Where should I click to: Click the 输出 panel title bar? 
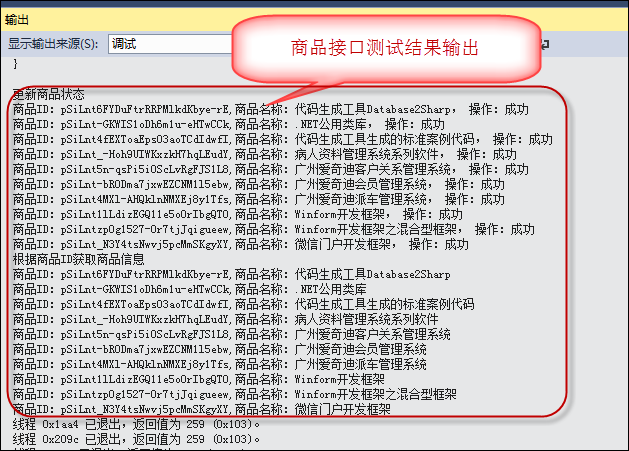(314, 19)
